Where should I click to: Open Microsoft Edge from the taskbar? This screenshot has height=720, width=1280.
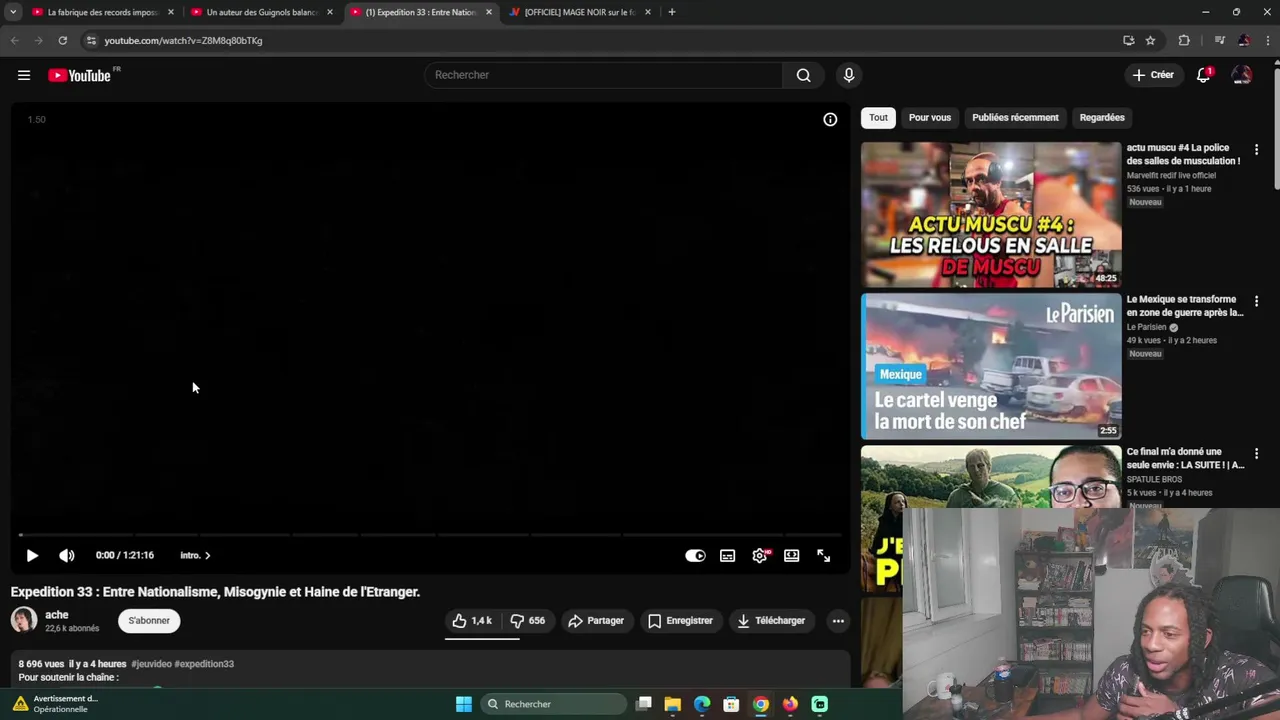702,704
